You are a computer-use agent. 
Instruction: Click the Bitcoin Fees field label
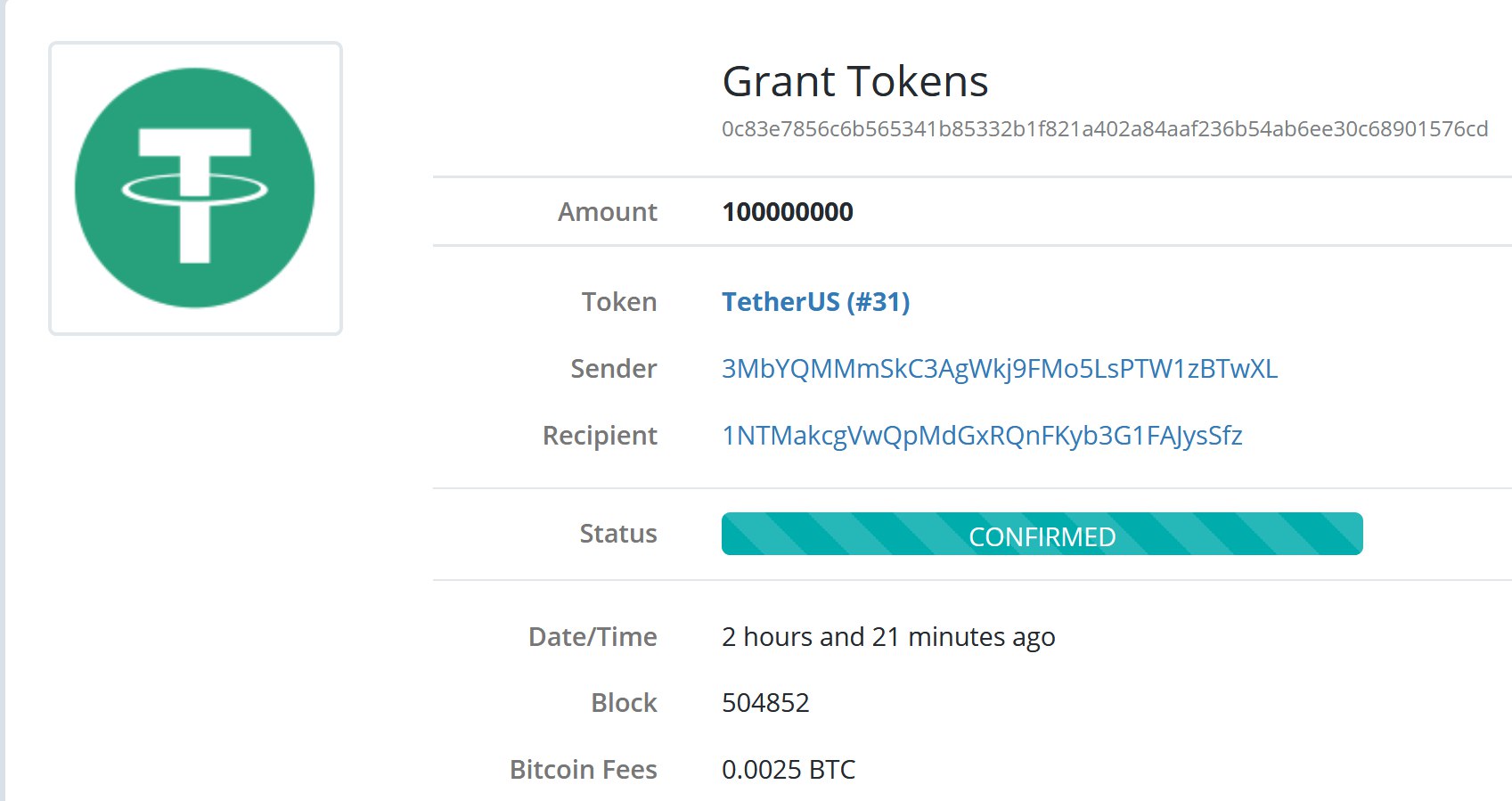[583, 770]
